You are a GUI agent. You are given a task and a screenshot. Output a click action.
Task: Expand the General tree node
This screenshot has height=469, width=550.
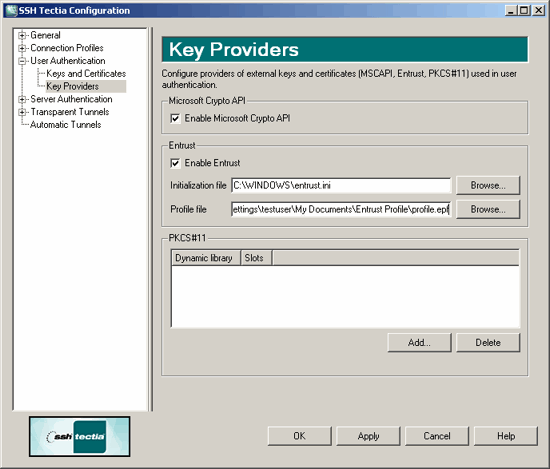pos(22,35)
